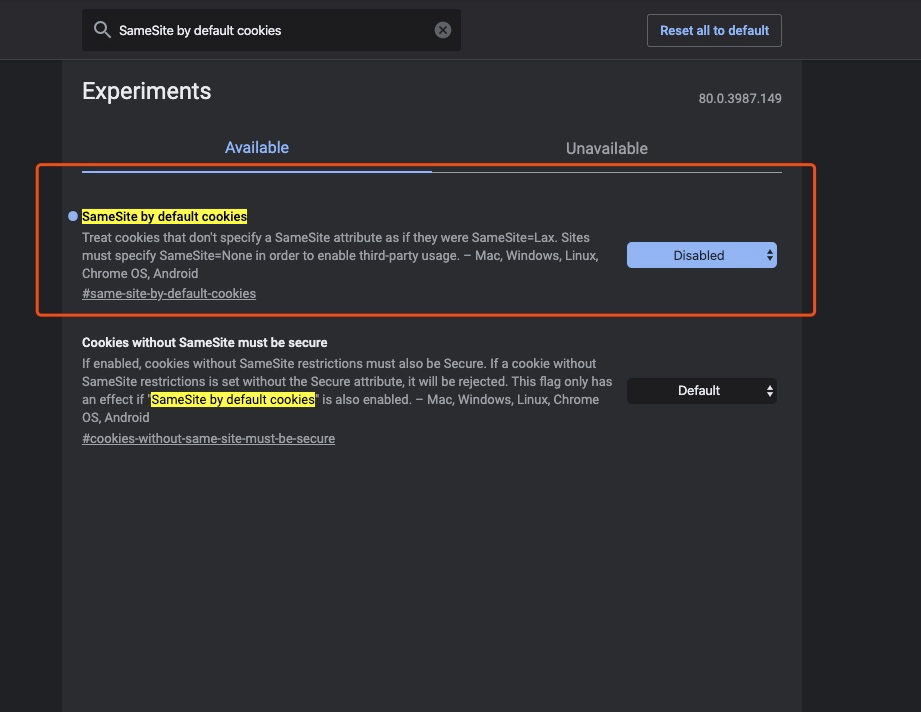Click the search magnifier icon

pyautogui.click(x=102, y=30)
